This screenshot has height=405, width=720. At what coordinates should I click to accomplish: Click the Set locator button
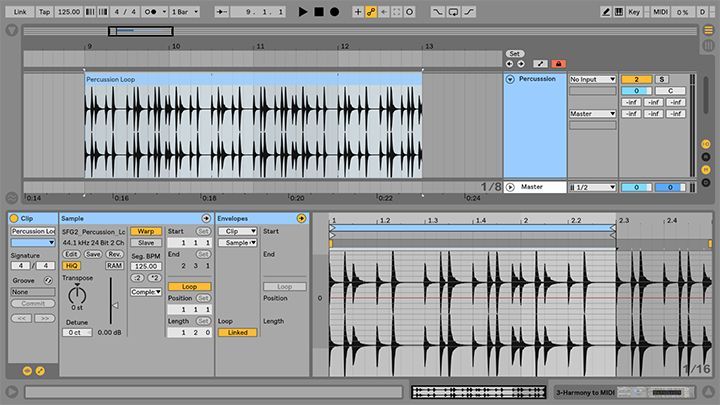(515, 54)
